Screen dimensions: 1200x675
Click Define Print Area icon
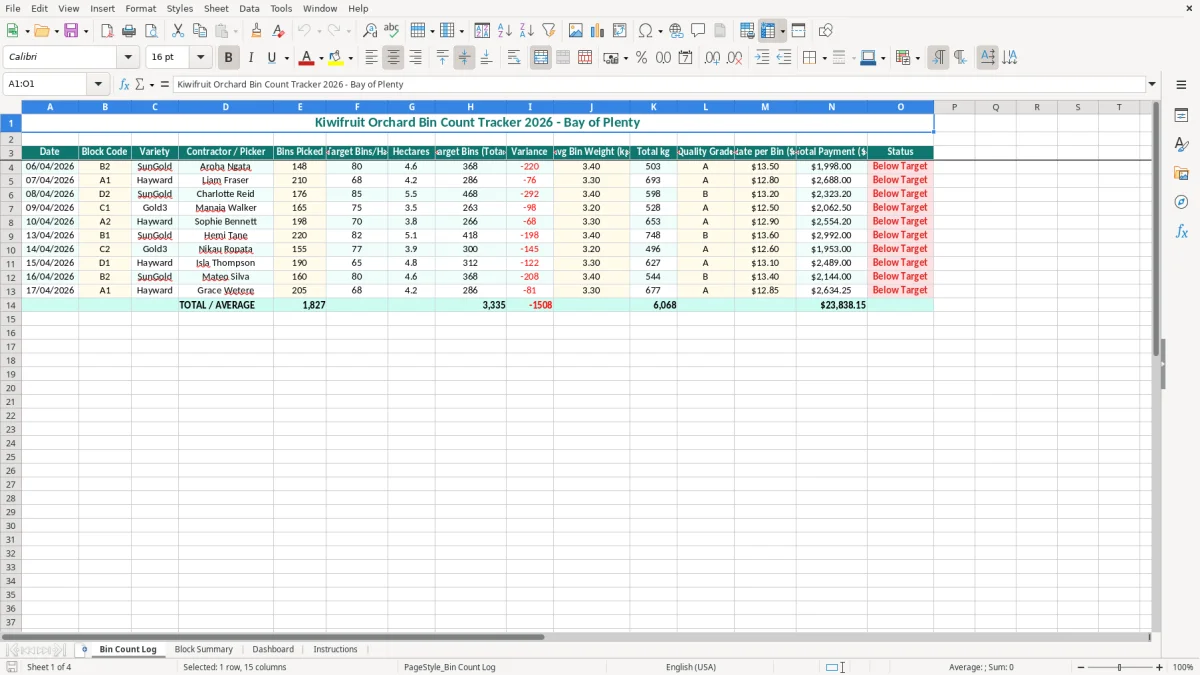[747, 31]
